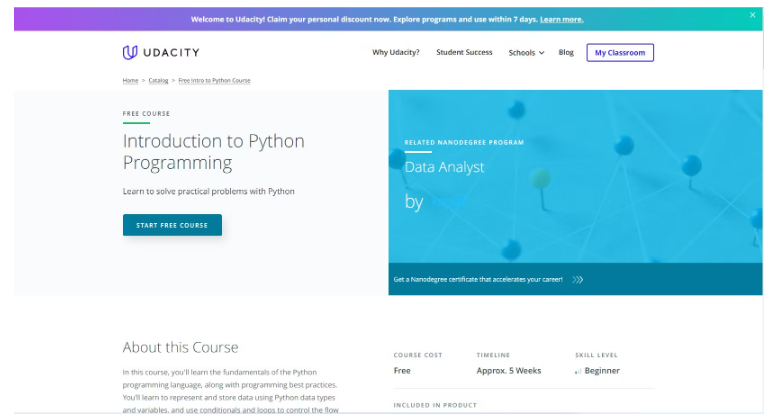Click the Approx. 5 Weeks timeline value
768x419 pixels.
click(x=509, y=371)
